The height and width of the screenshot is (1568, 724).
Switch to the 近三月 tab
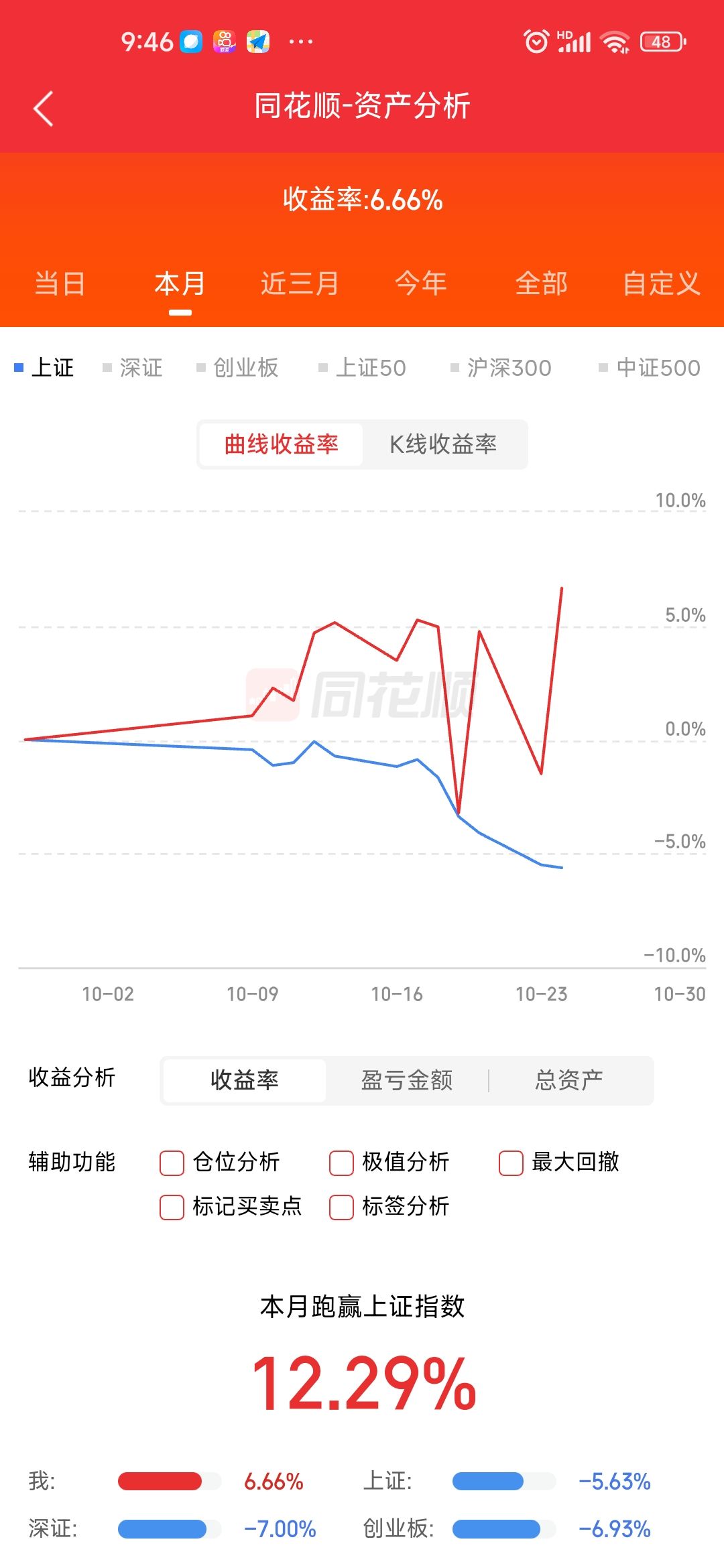coord(300,283)
